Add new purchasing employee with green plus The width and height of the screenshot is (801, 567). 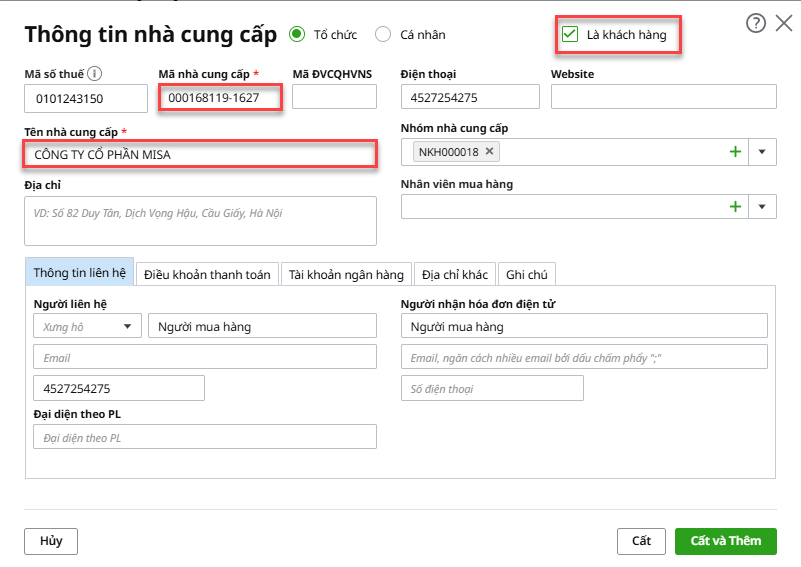[736, 207]
